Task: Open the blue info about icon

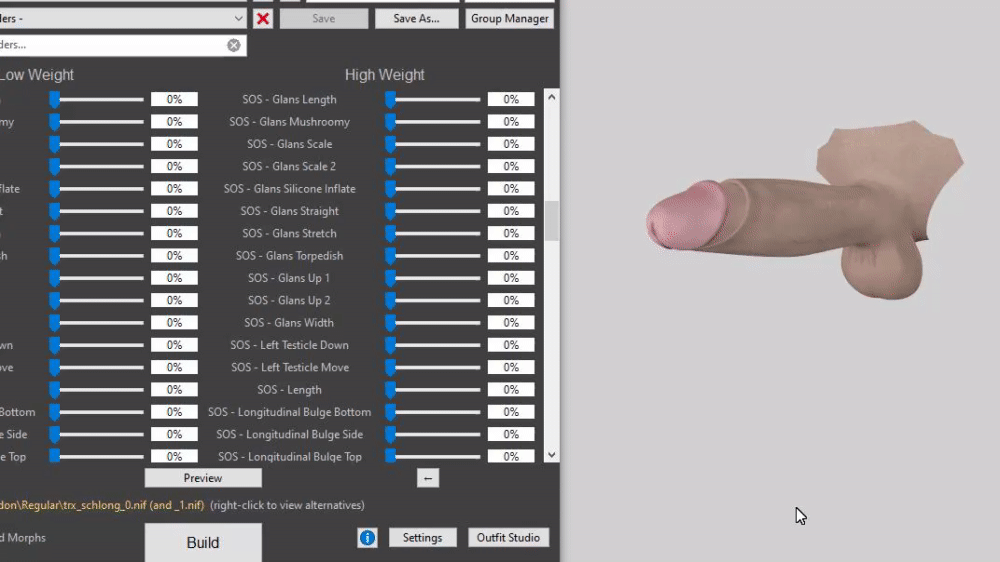Action: point(367,538)
